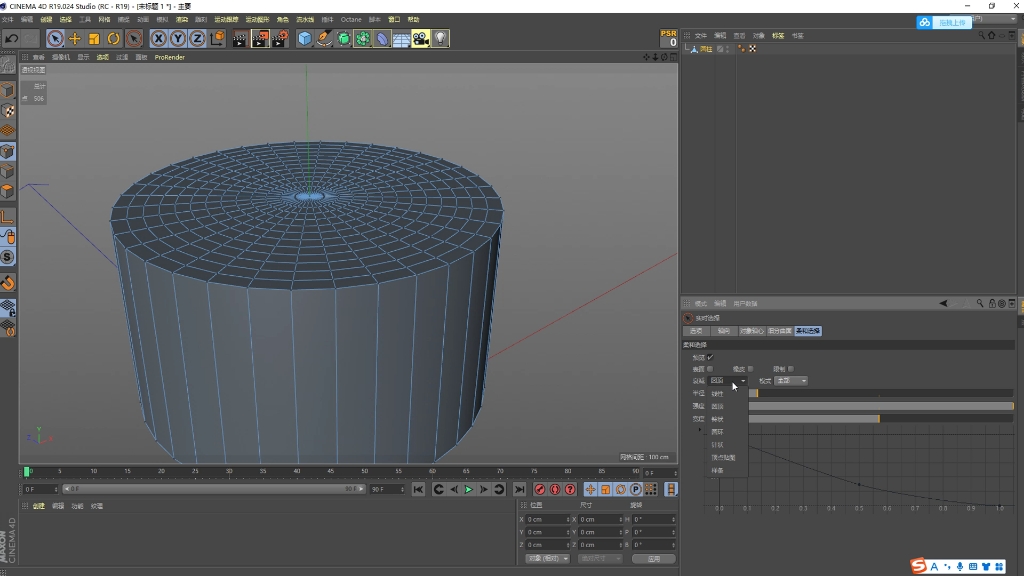Open the Octane menu in menu bar
1024x576 pixels.
(x=351, y=19)
